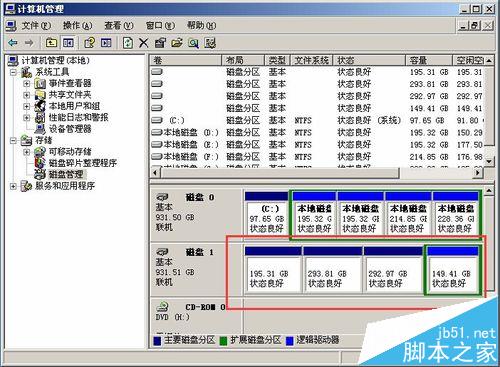Image resolution: width=500 pixels, height=367 pixels.
Task: Expand the 共享文件夹 tree node
Action: pos(27,95)
